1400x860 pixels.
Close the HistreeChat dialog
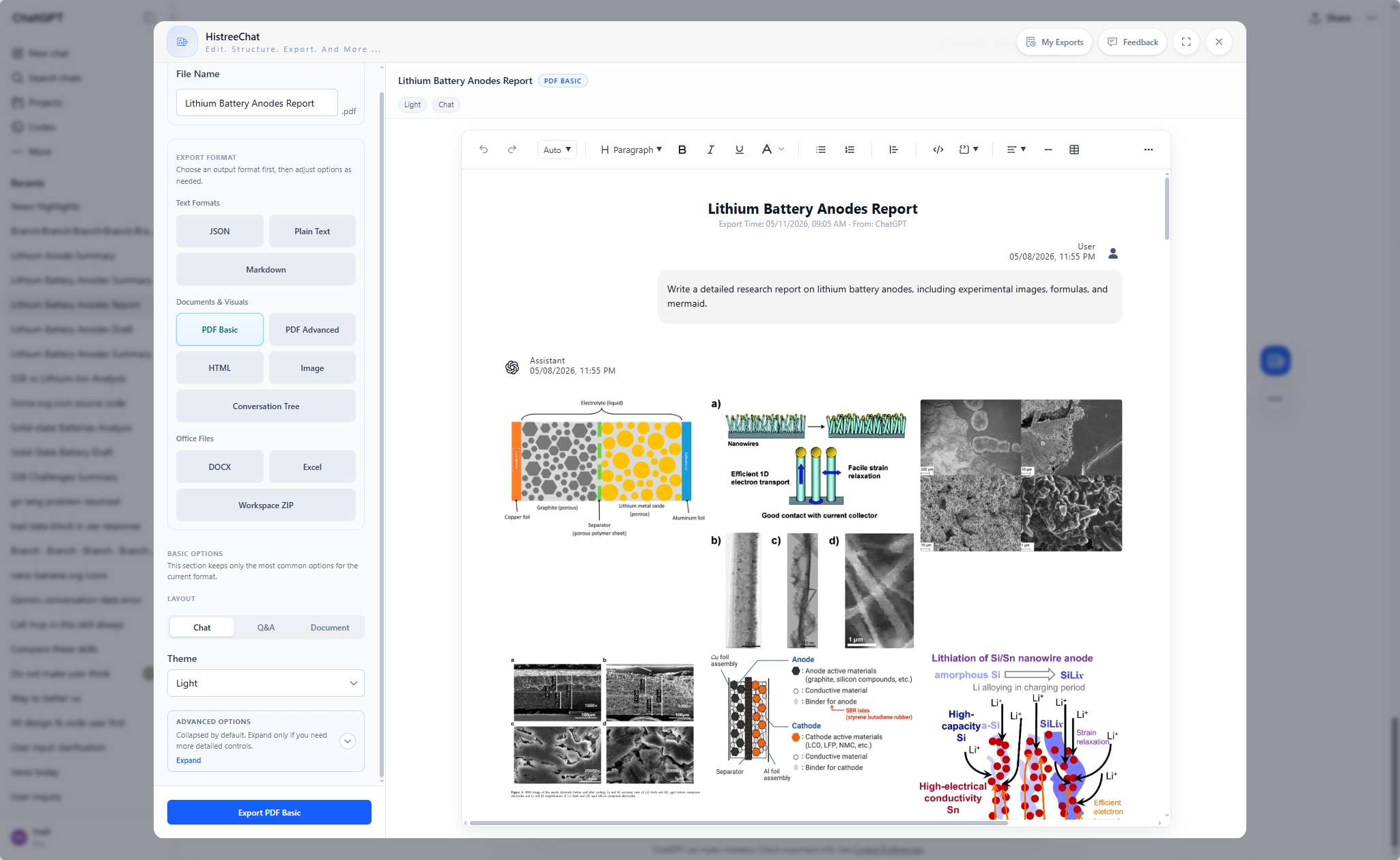coord(1219,42)
